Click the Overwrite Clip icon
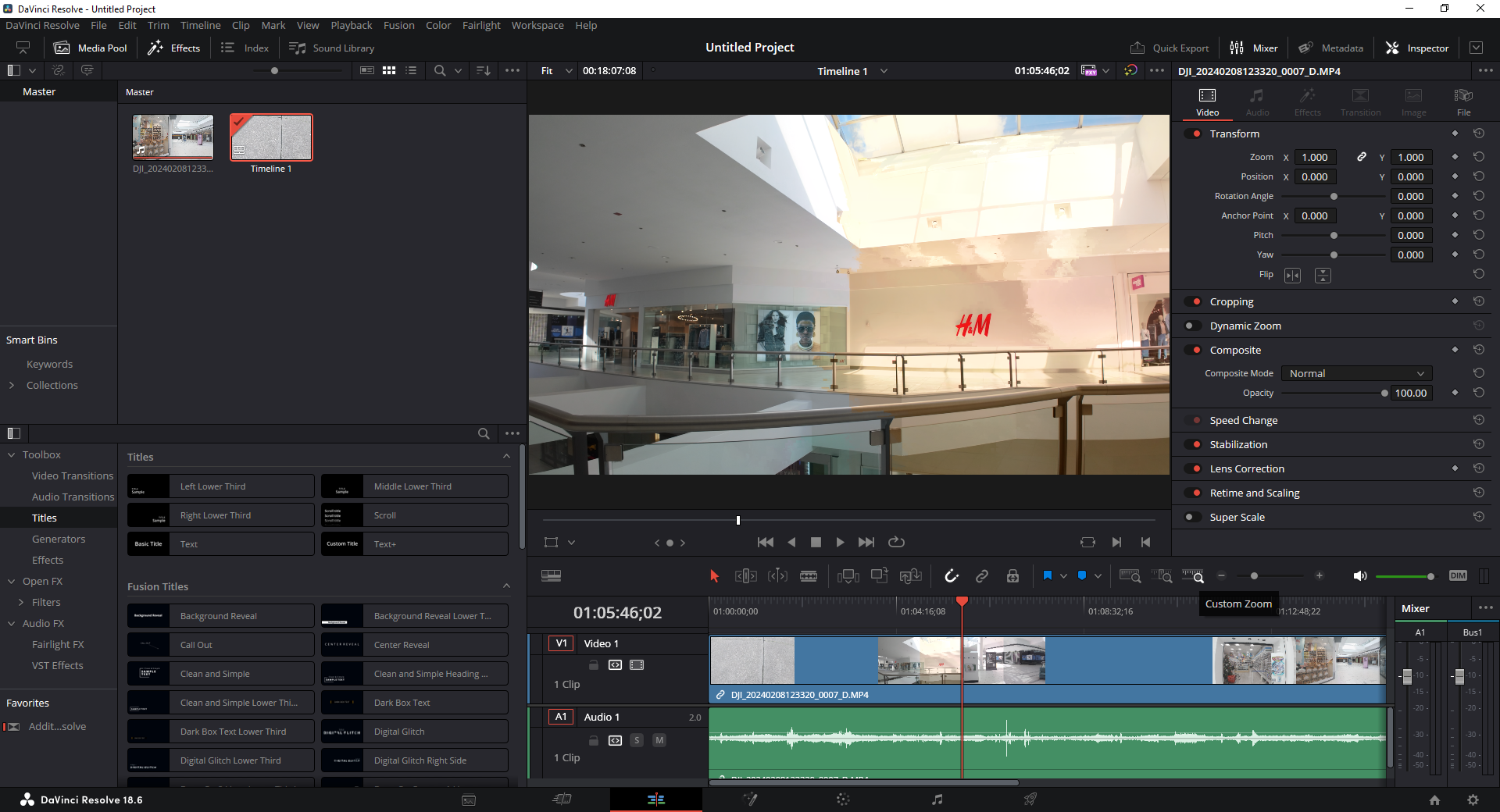Screen dimensions: 1500x812 click(880, 576)
